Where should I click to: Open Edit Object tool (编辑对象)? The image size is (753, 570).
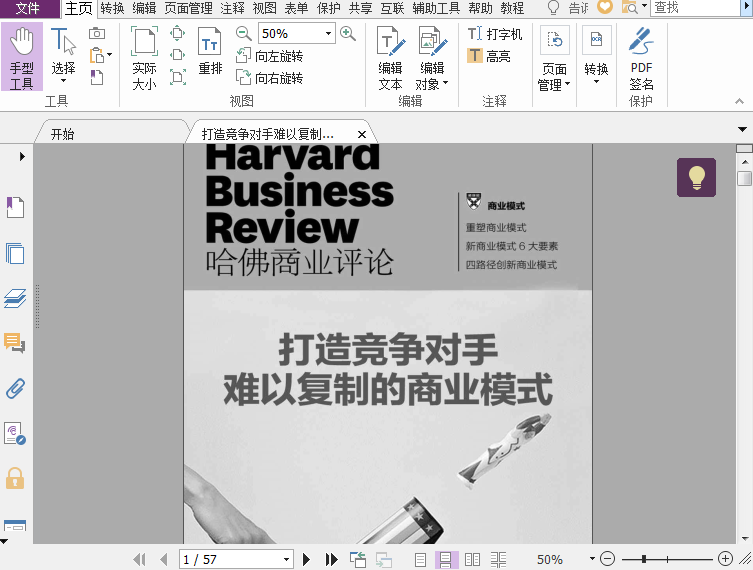pyautogui.click(x=432, y=59)
